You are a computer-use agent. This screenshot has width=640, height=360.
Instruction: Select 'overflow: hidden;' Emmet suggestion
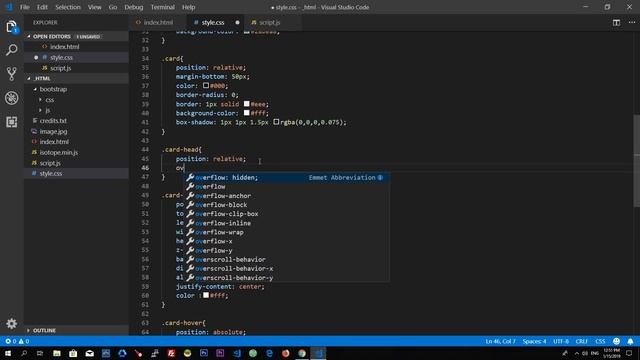[x=286, y=178]
